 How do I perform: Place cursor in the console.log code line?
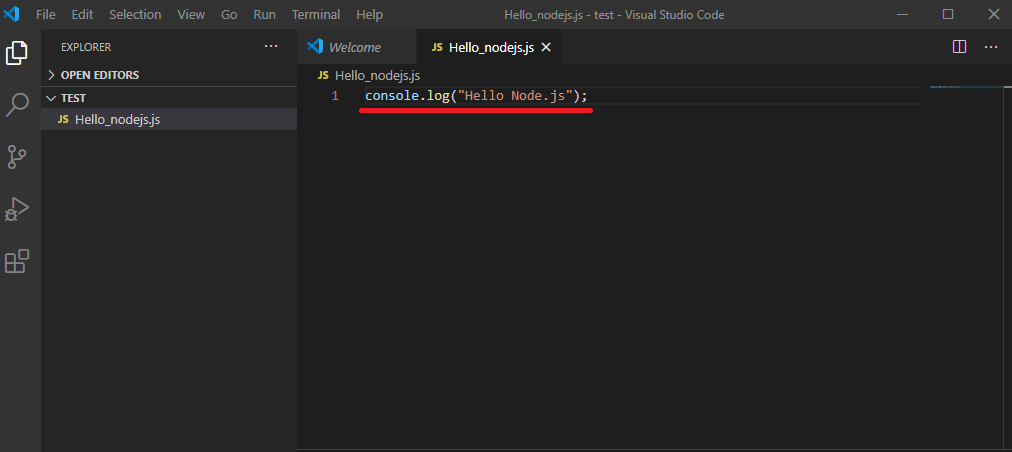click(476, 96)
